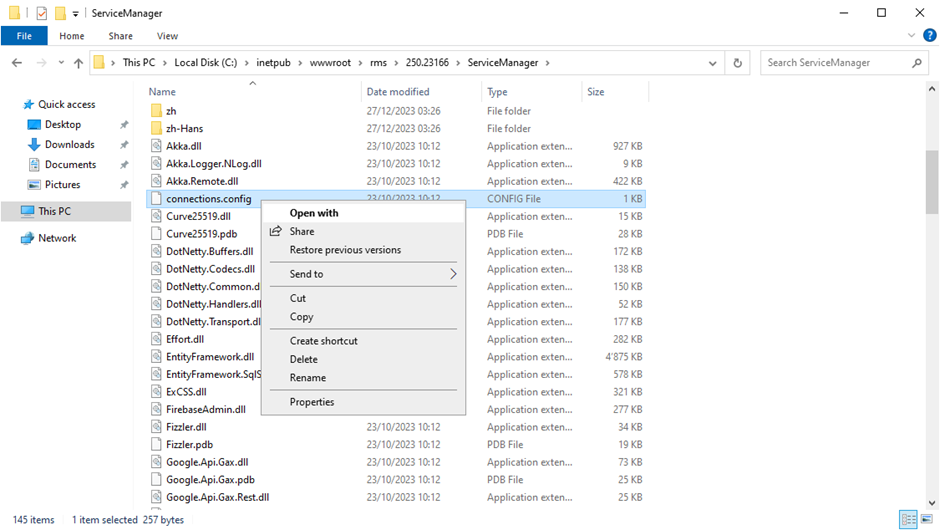Screen dimensions: 940x530
Task: Open Pictures in the navigation pane
Action: [x=62, y=185]
